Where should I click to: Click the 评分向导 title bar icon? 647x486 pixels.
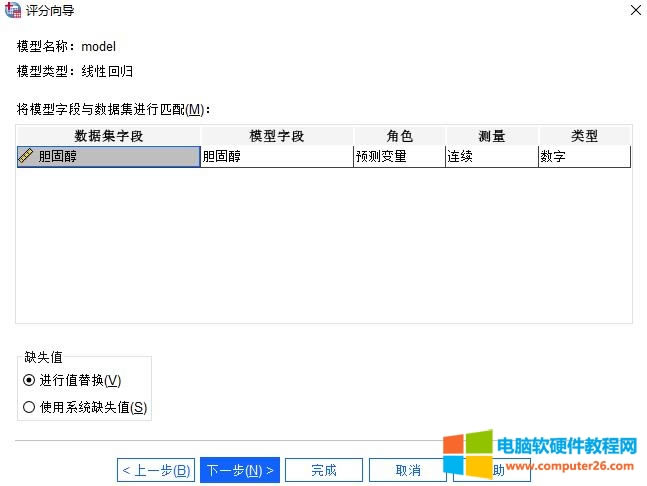(x=12, y=11)
